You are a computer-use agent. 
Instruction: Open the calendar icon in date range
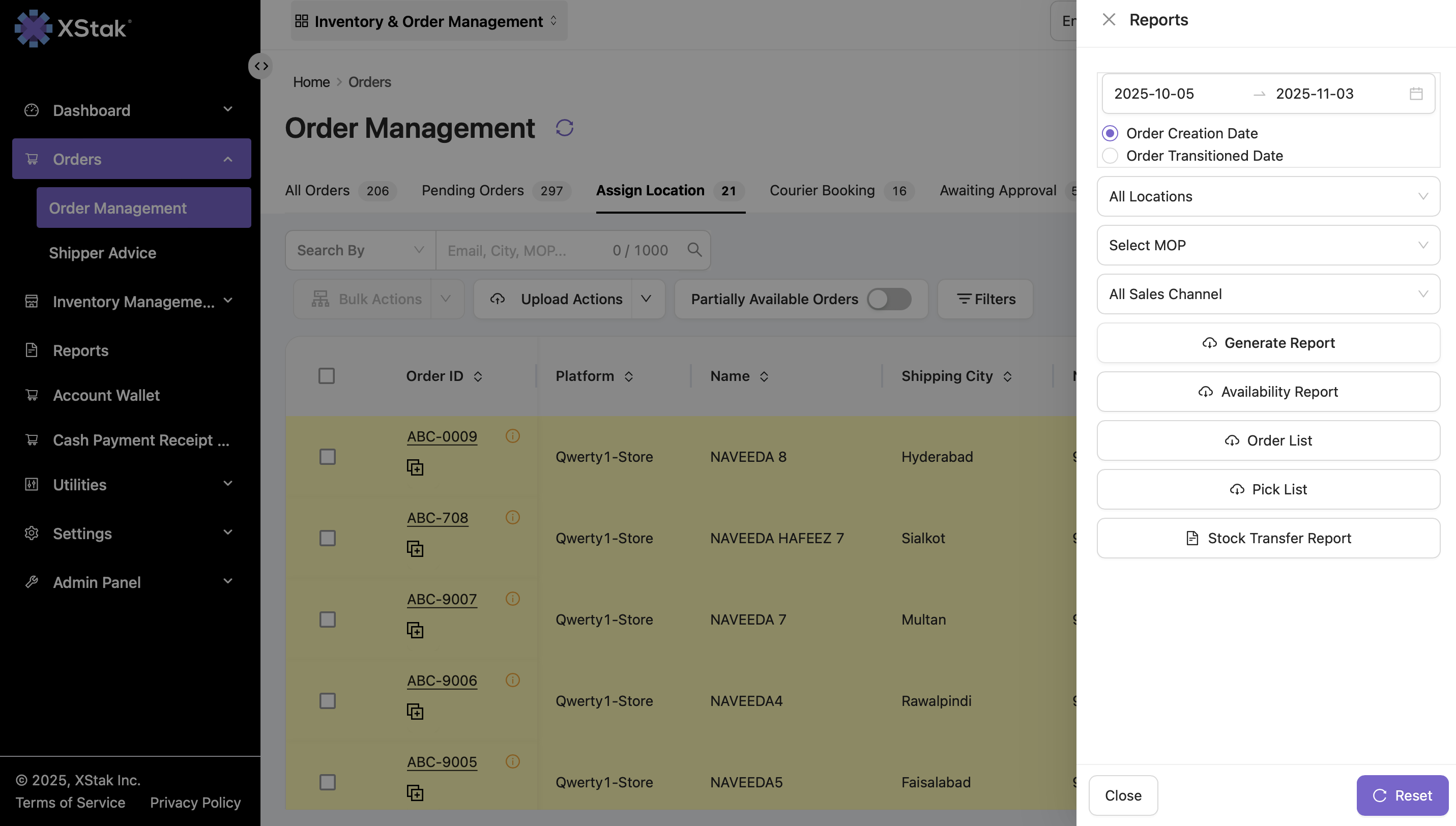(1416, 94)
